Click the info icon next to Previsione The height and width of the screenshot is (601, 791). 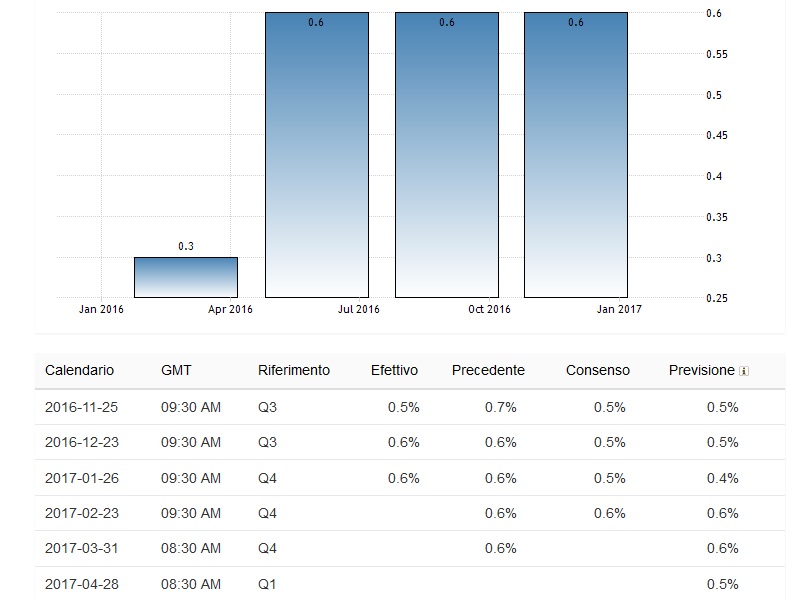click(x=744, y=371)
